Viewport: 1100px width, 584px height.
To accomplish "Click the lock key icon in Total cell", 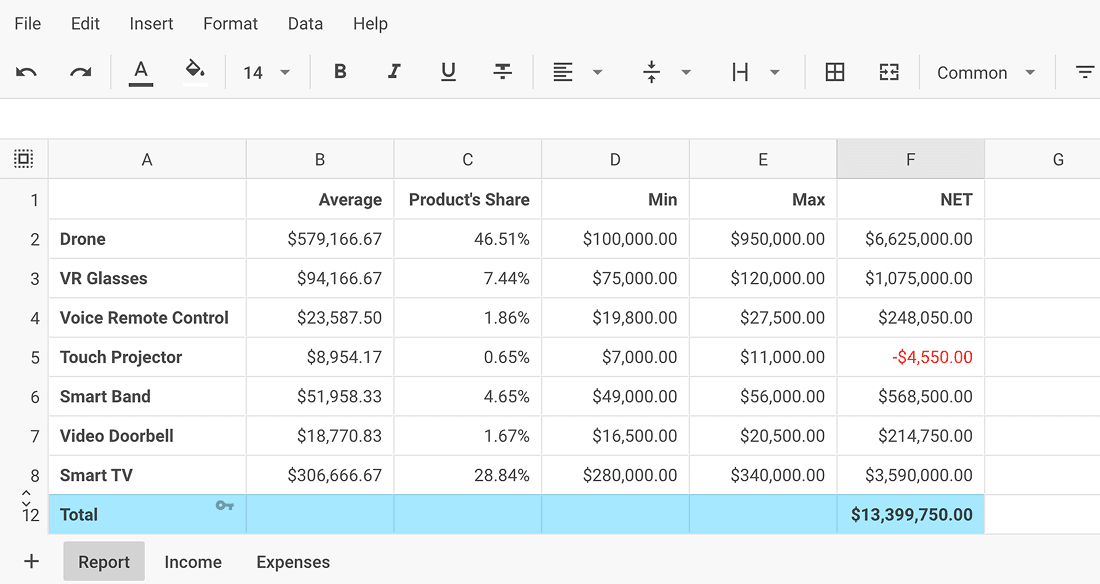I will coord(224,505).
